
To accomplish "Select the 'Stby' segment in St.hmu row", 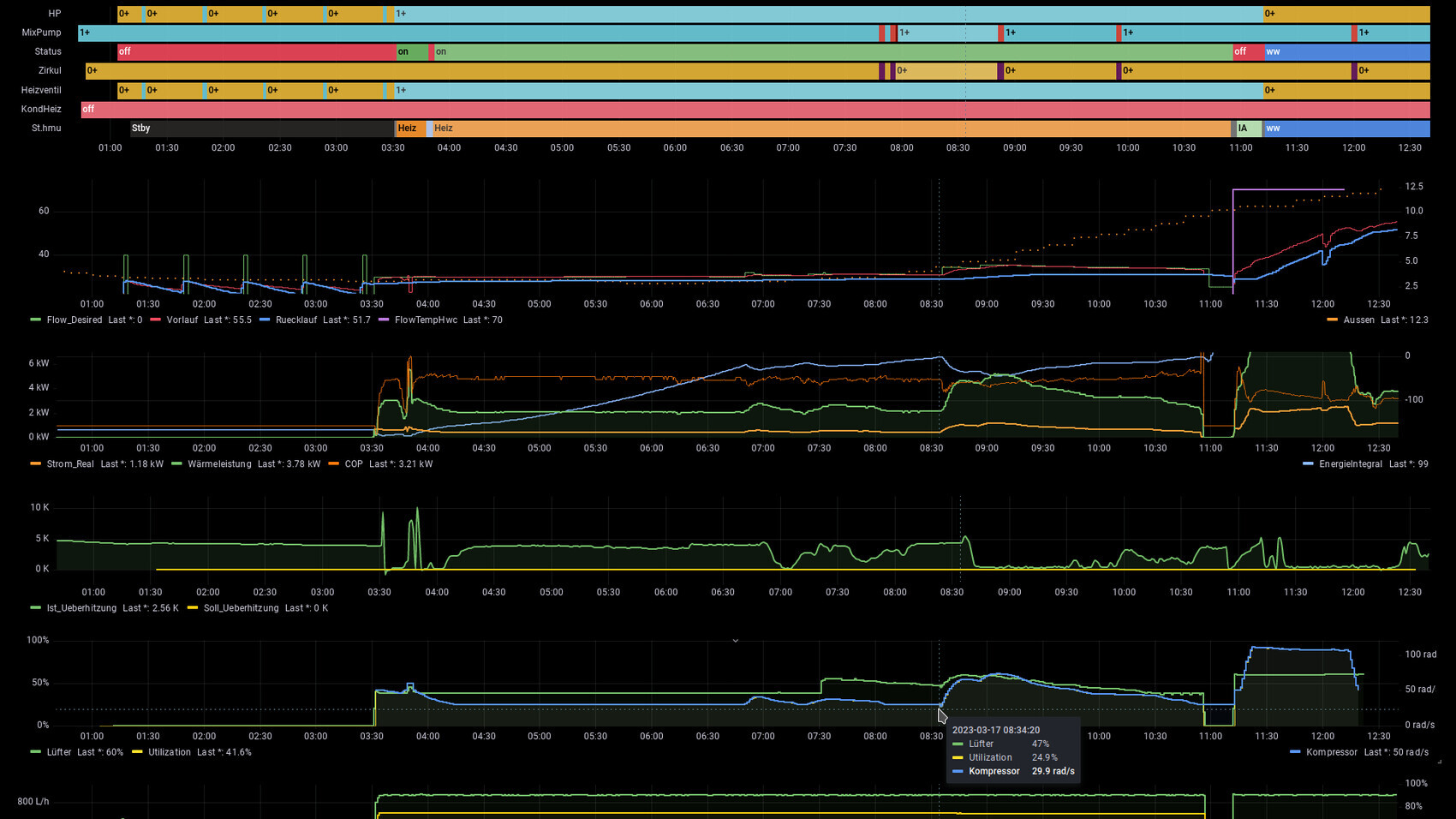I will click(x=261, y=129).
